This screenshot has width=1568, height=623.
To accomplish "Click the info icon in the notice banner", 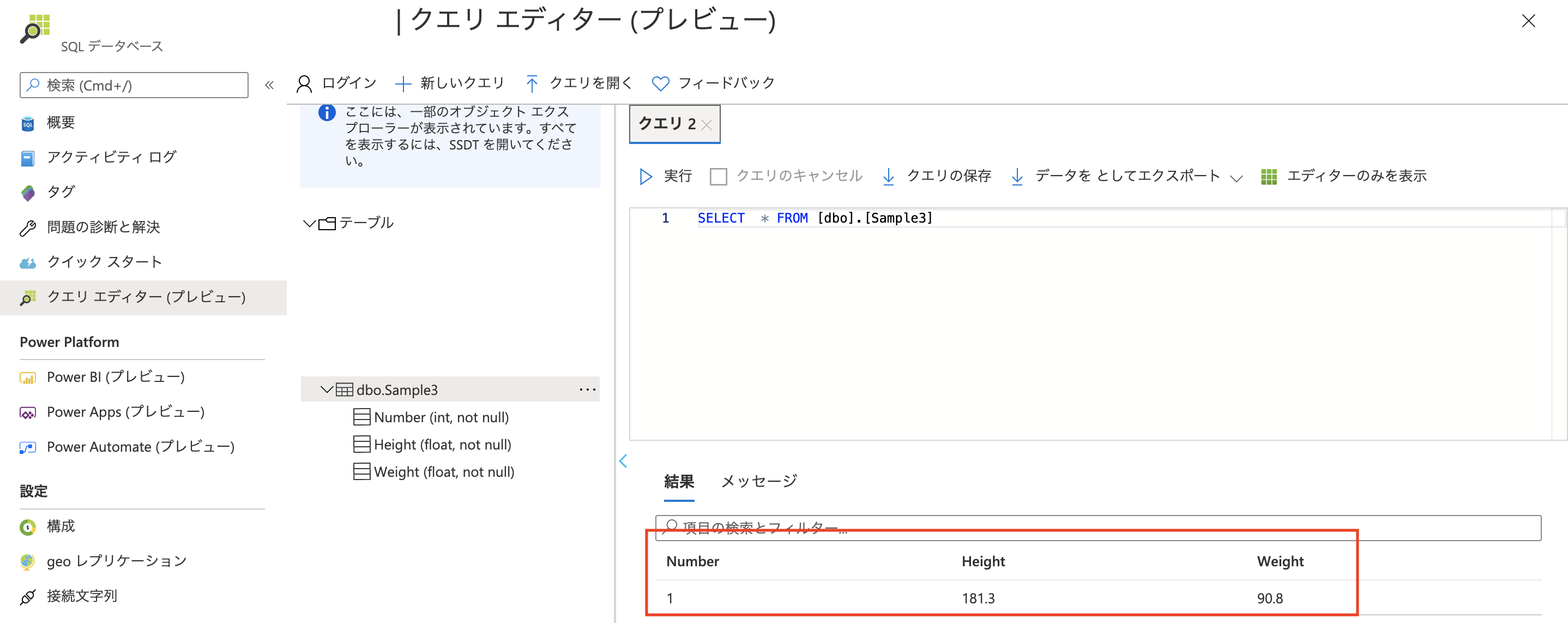I will pyautogui.click(x=327, y=113).
